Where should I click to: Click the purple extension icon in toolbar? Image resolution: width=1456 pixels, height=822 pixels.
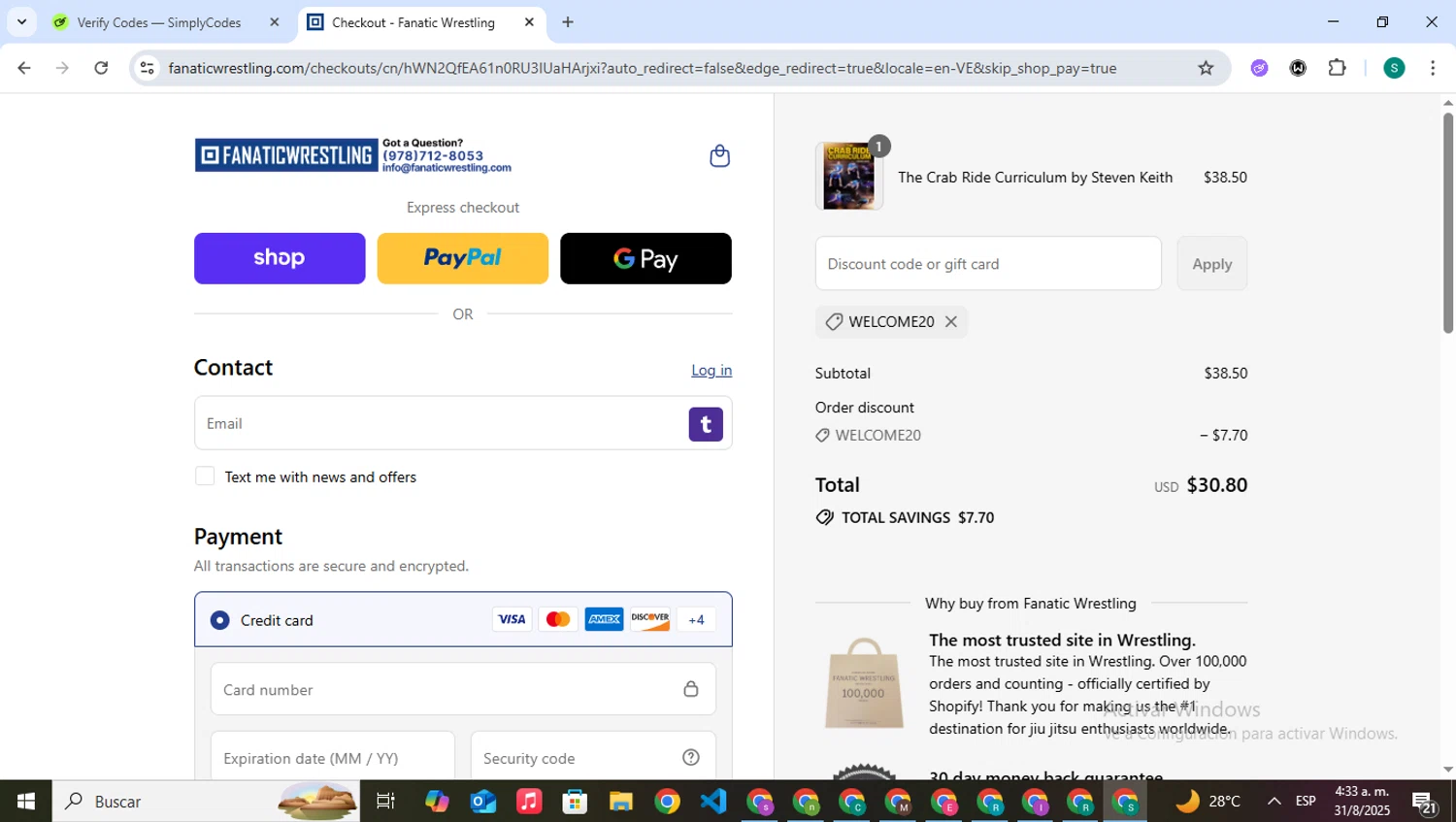[1260, 68]
